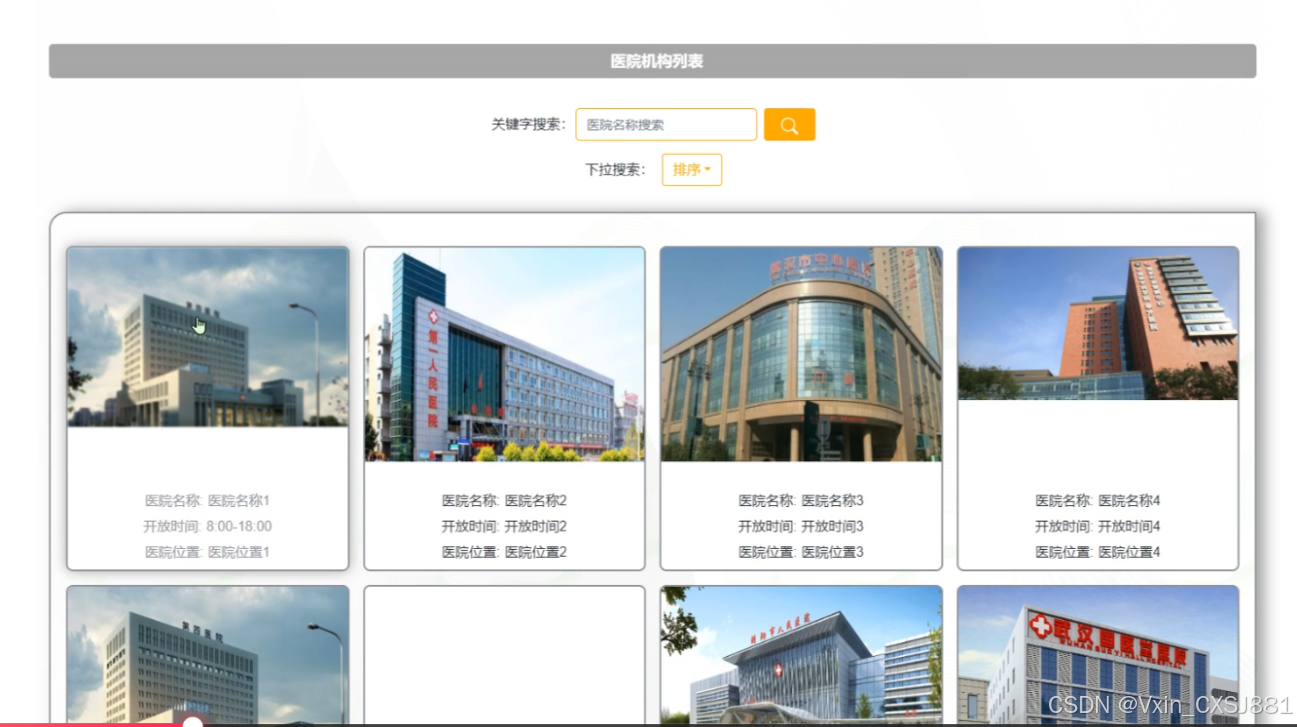Click the orange magnifier search button
This screenshot has width=1297, height=727.
pyautogui.click(x=789, y=124)
